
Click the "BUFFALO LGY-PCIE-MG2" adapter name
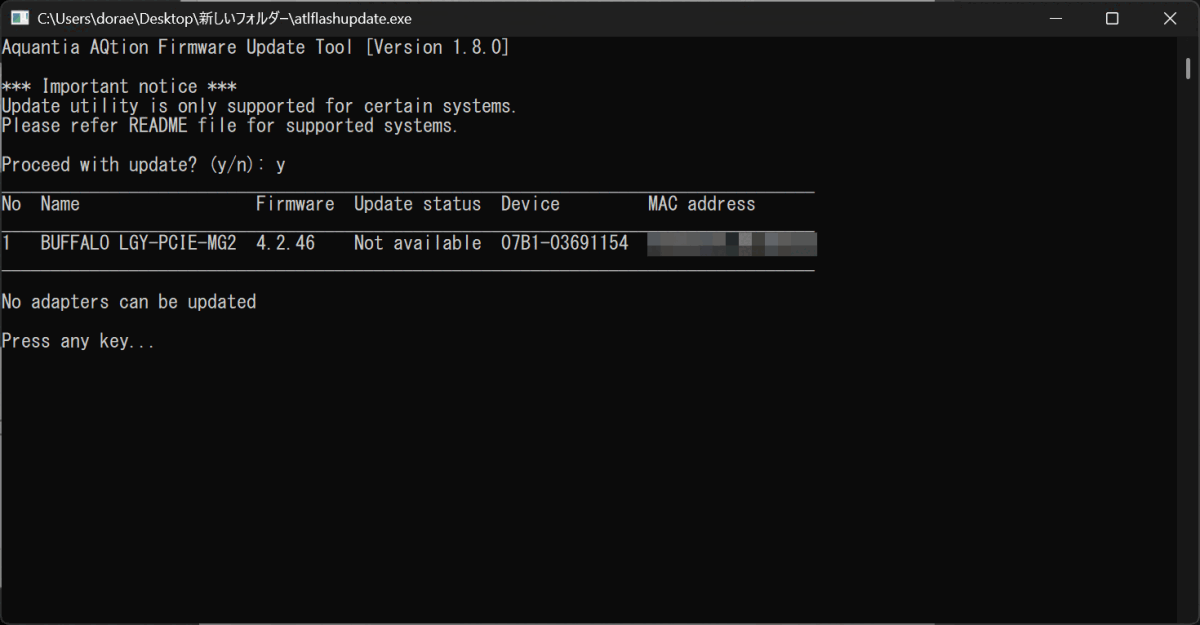138,243
